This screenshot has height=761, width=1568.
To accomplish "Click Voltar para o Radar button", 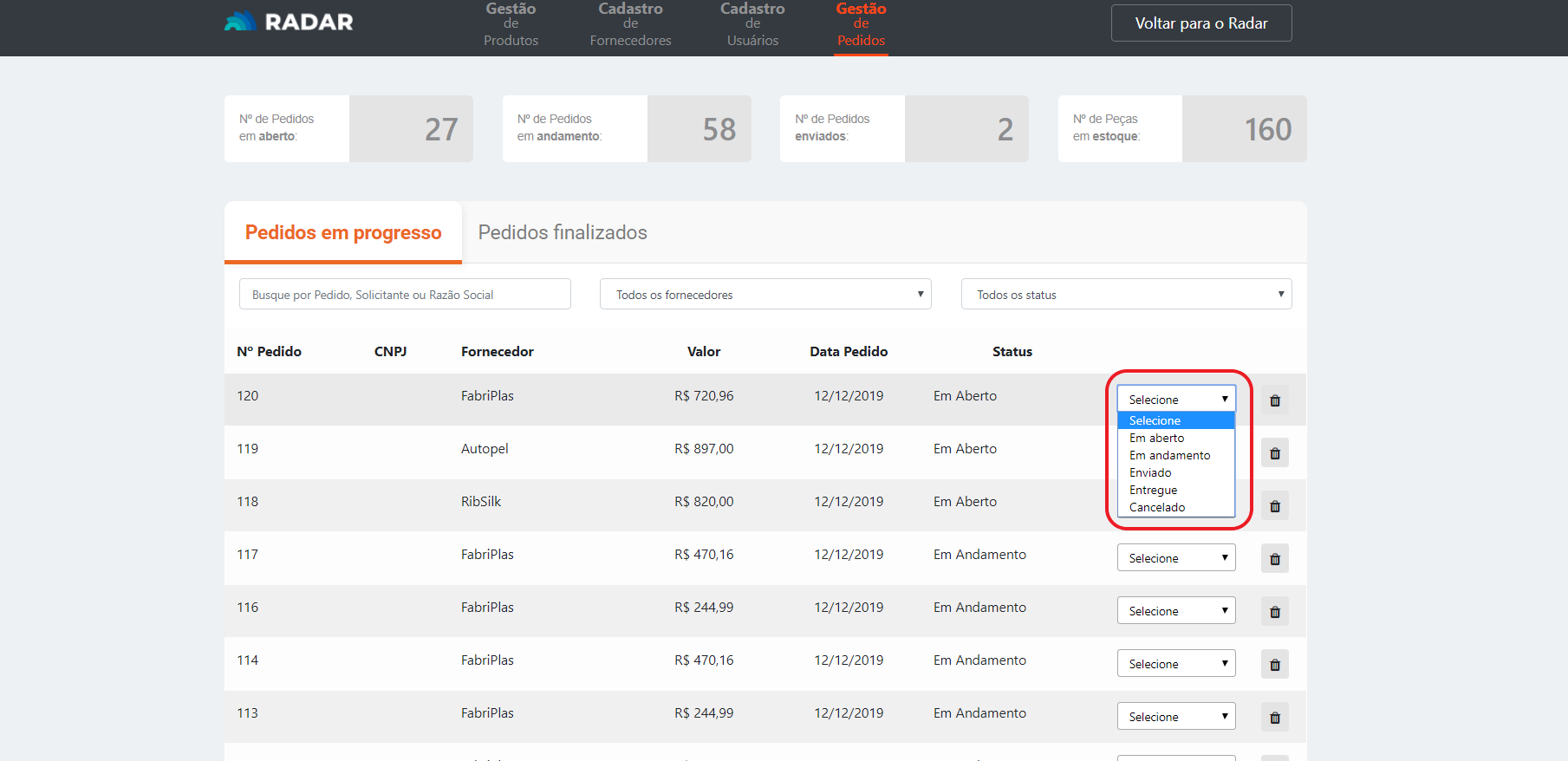I will [1200, 23].
